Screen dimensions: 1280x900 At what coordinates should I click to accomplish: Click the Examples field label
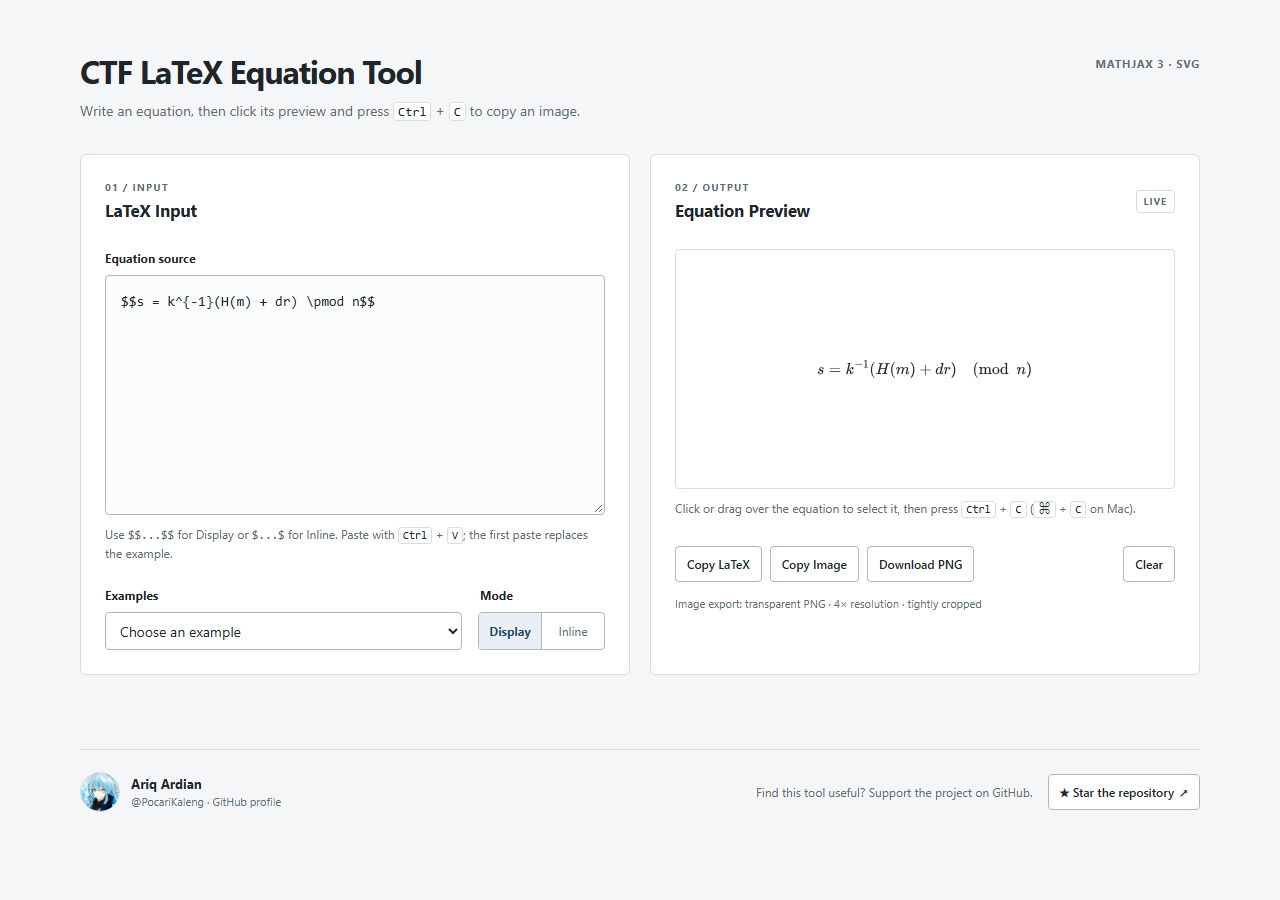point(132,596)
